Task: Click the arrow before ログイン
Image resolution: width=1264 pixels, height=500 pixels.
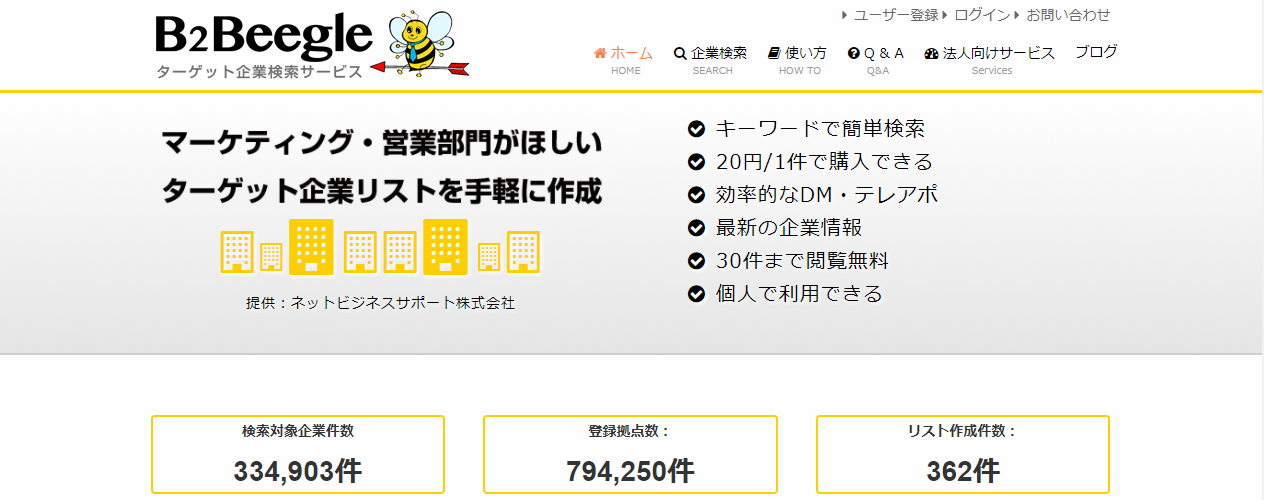Action: point(946,15)
